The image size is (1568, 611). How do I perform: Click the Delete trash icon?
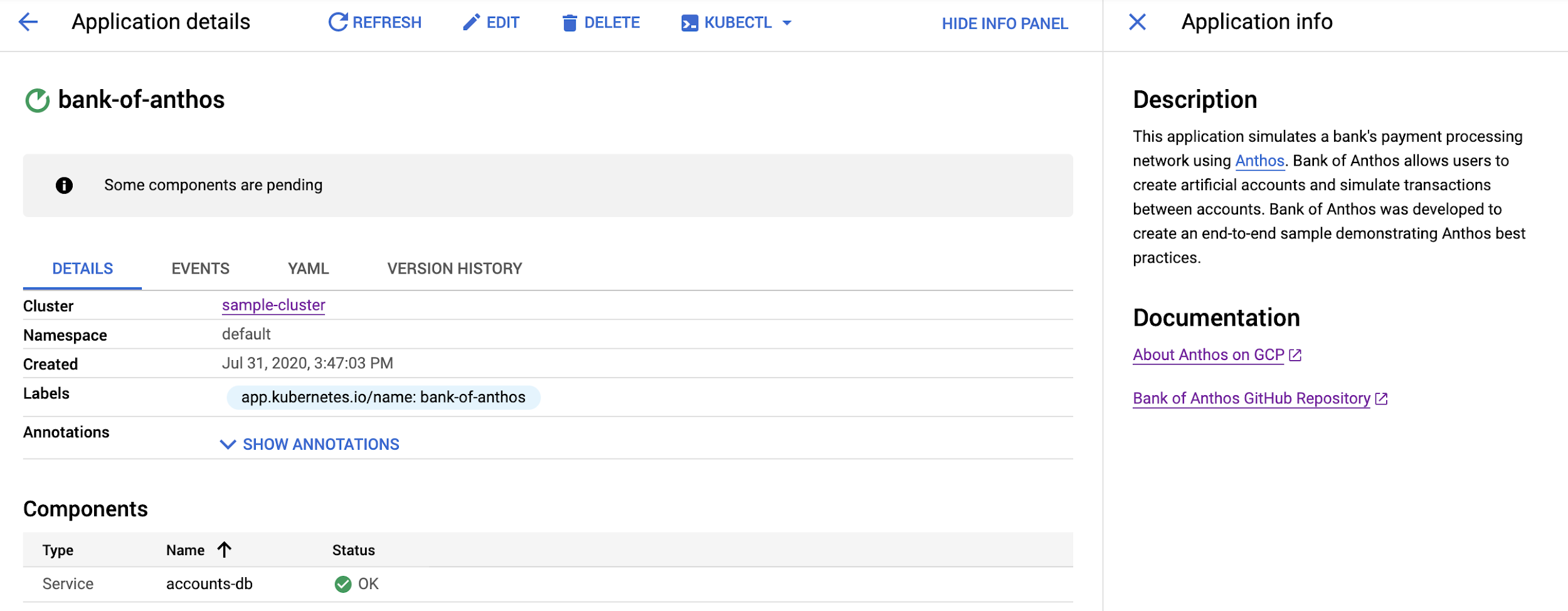[x=569, y=23]
